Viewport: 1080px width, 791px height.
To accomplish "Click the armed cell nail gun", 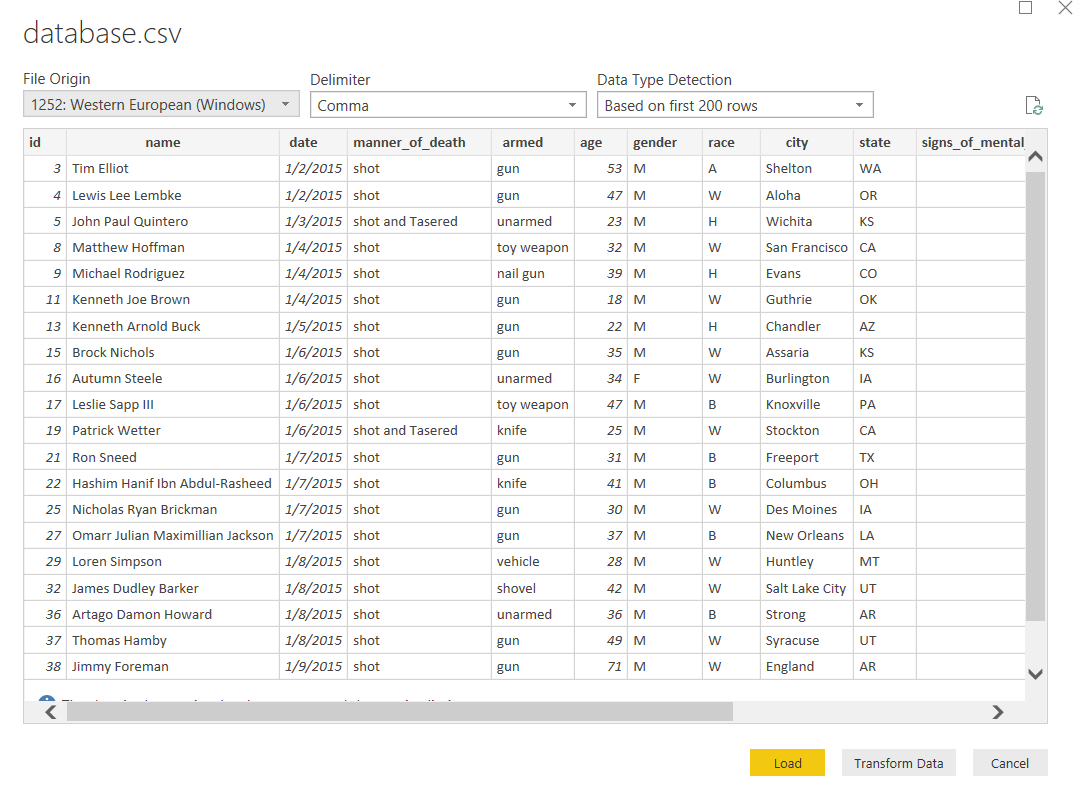I will coord(532,274).
